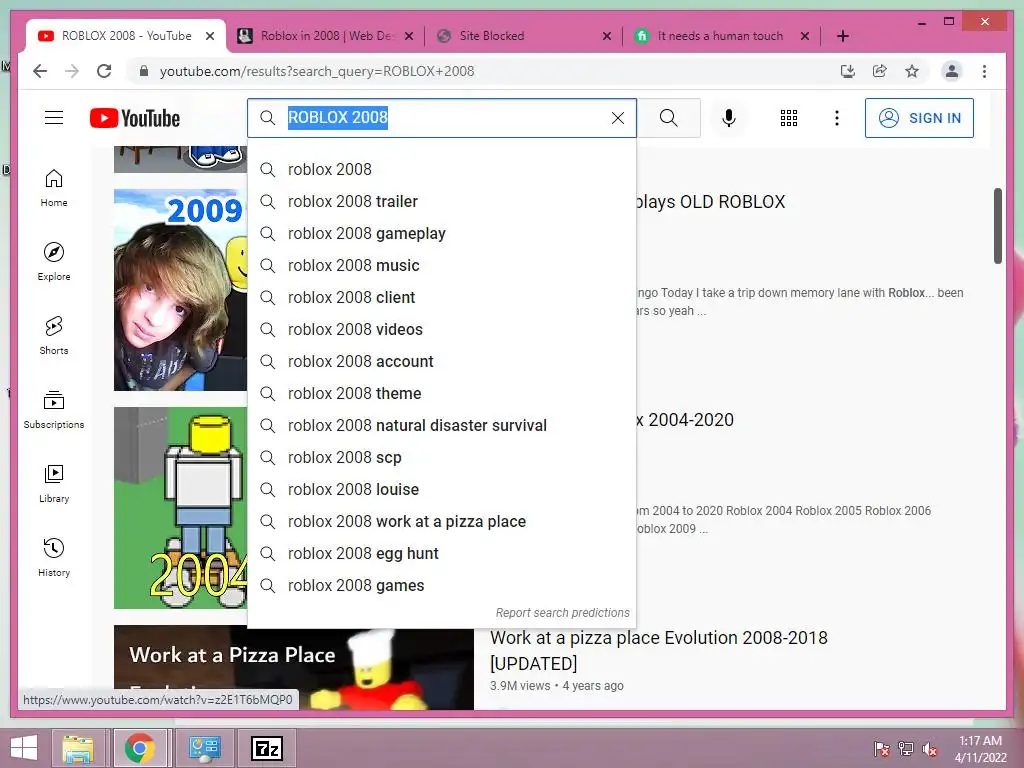The height and width of the screenshot is (768, 1024).
Task: Select the ROBLOX 2008 - YouTube tab
Action: pos(125,36)
